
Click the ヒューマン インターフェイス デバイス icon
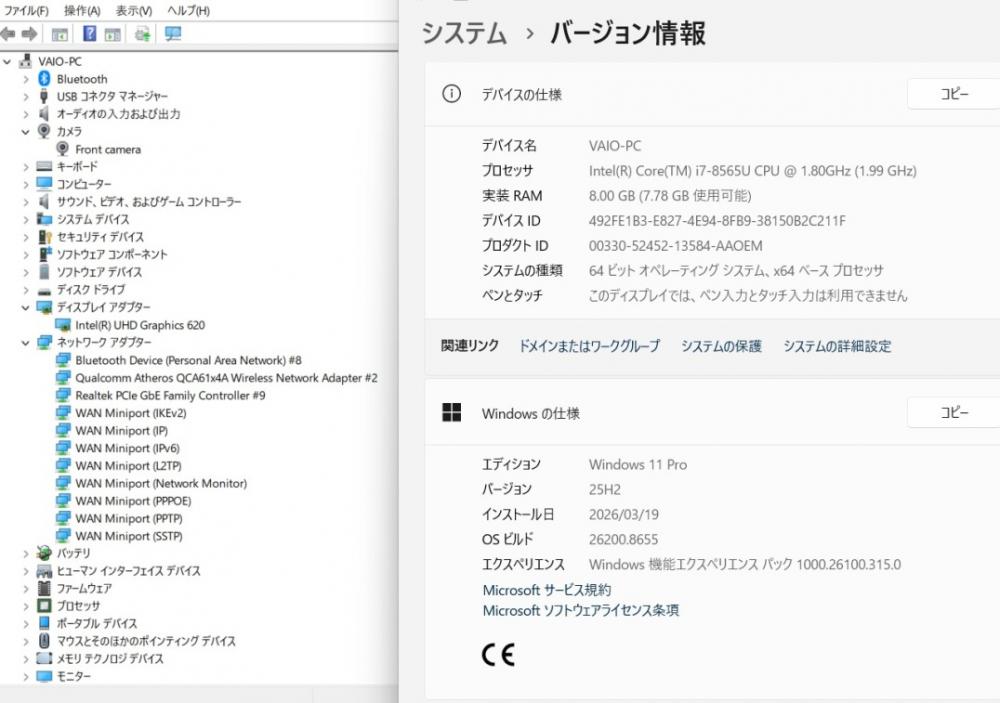point(44,571)
